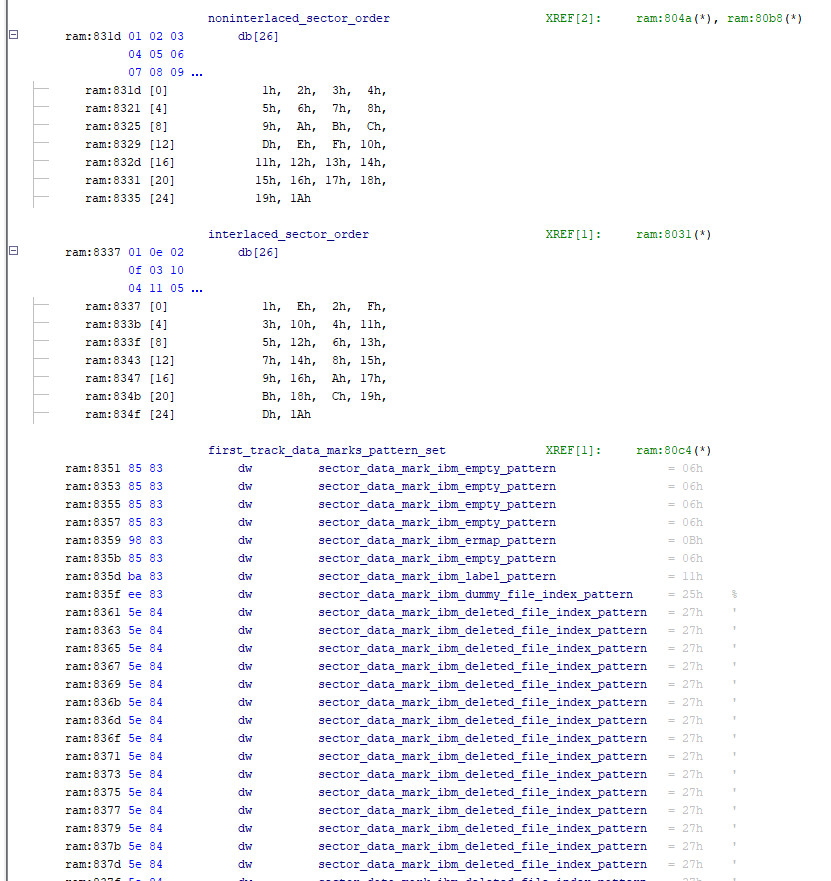Select address ram:831d db[26] line
This screenshot has height=881, width=831.
171,37
